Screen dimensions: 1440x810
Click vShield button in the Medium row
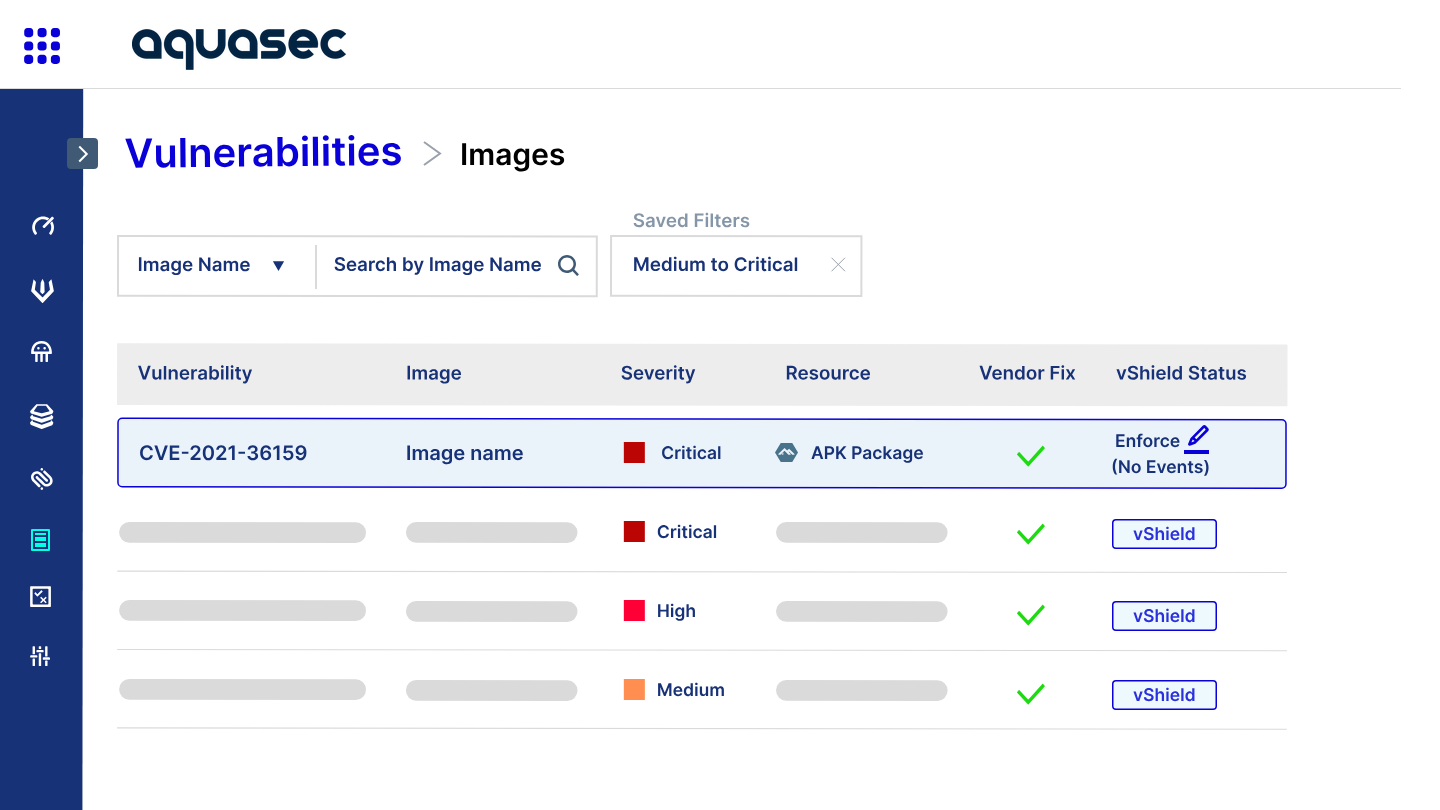(x=1164, y=695)
